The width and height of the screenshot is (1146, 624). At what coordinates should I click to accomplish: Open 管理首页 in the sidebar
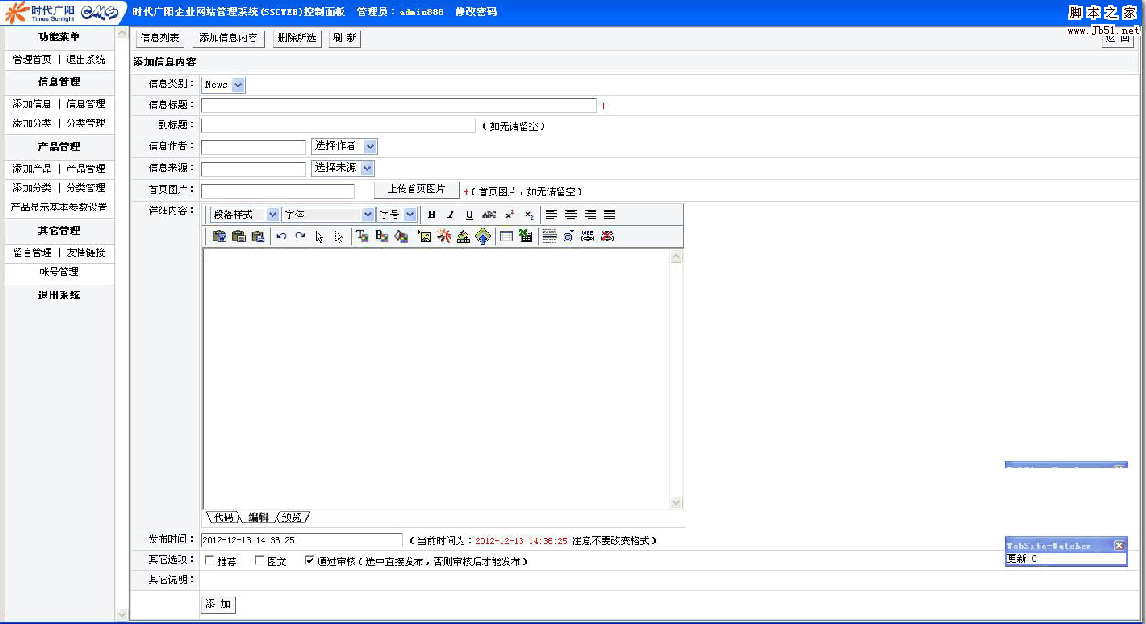click(x=32, y=60)
